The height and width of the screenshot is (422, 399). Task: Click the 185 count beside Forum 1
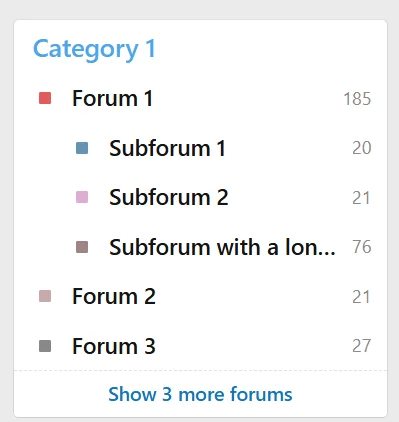coord(357,99)
